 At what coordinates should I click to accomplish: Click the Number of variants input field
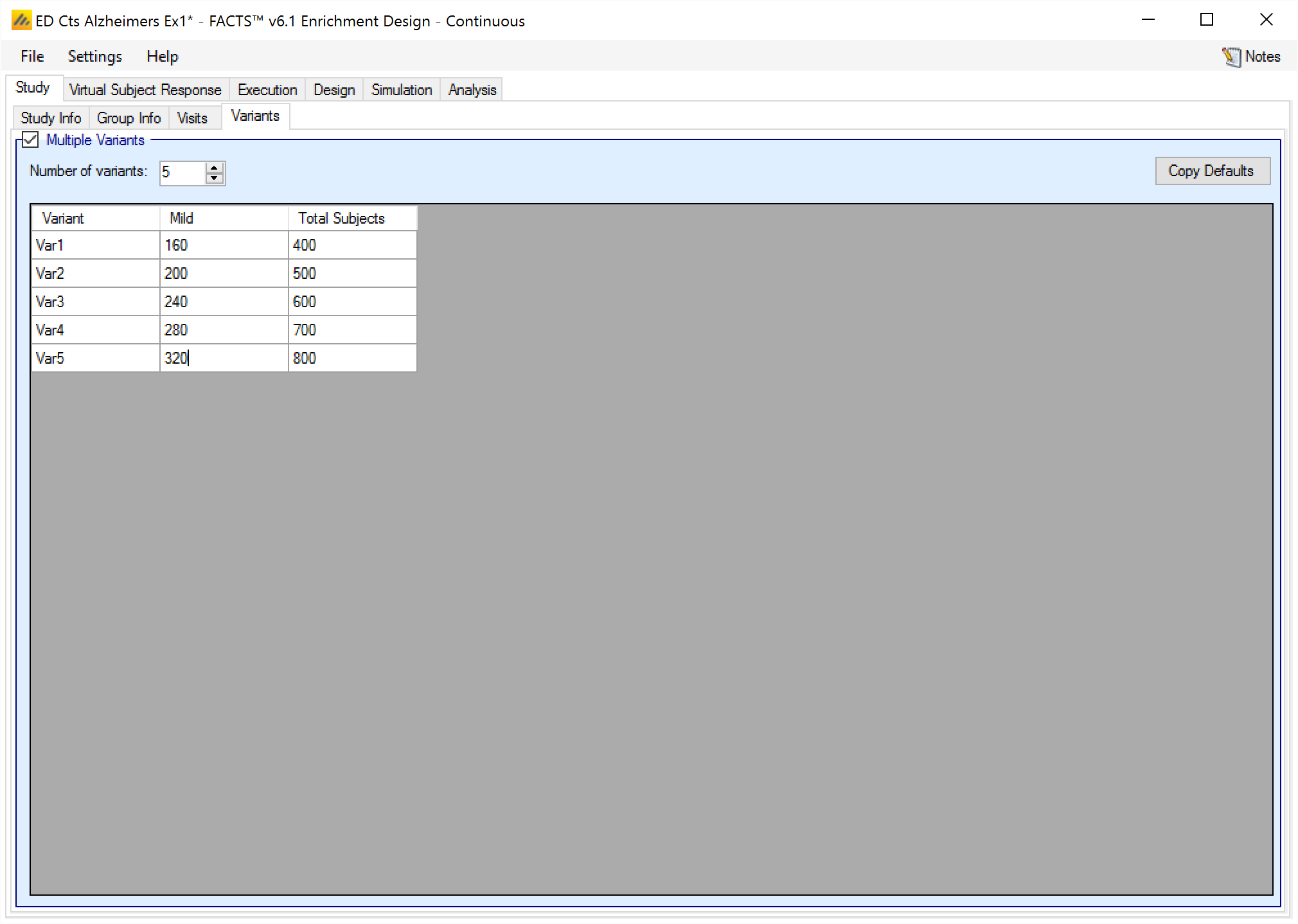(182, 173)
